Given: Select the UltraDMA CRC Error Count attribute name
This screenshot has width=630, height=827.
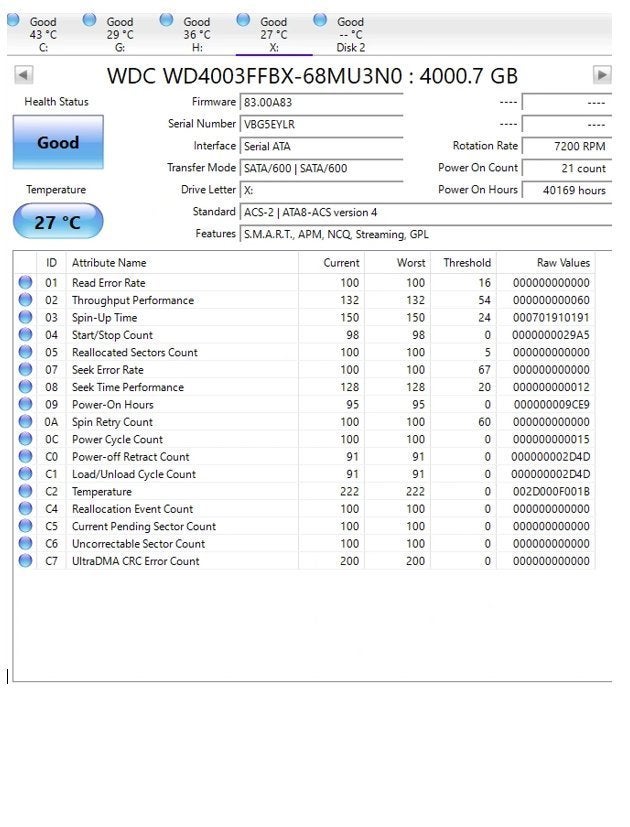Looking at the screenshot, I should click(136, 561).
